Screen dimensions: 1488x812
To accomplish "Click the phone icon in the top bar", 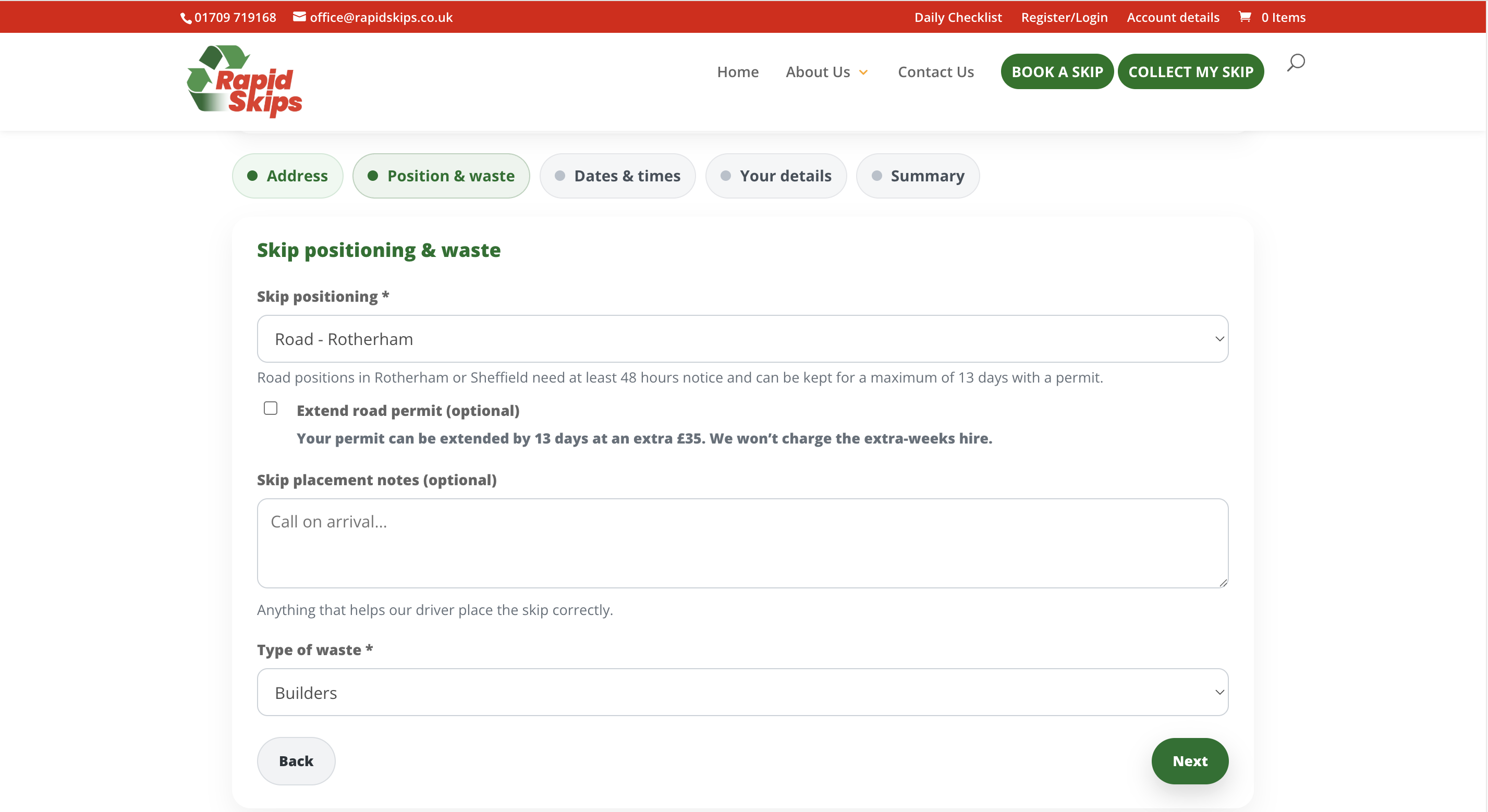I will 185,17.
